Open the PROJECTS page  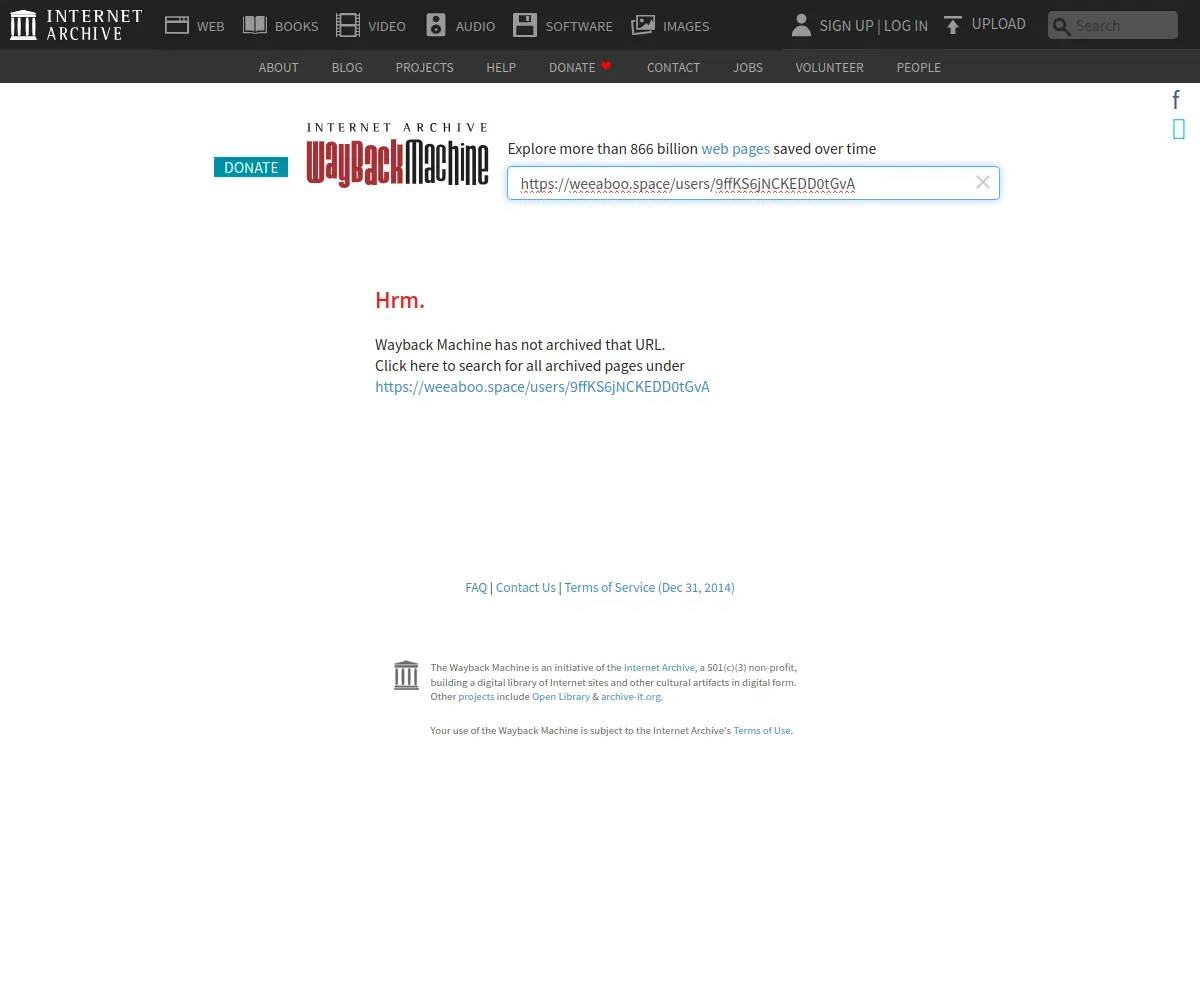point(424,67)
